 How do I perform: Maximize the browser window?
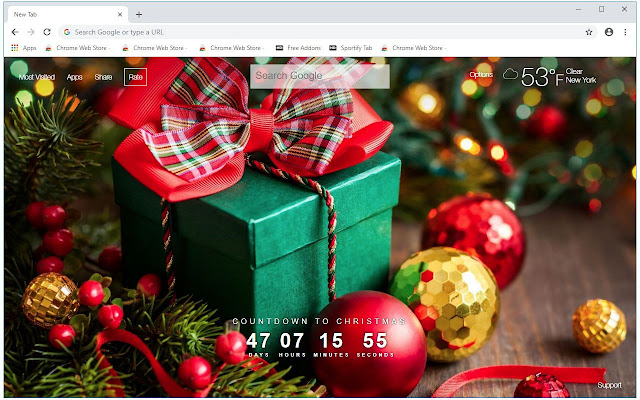pos(601,9)
